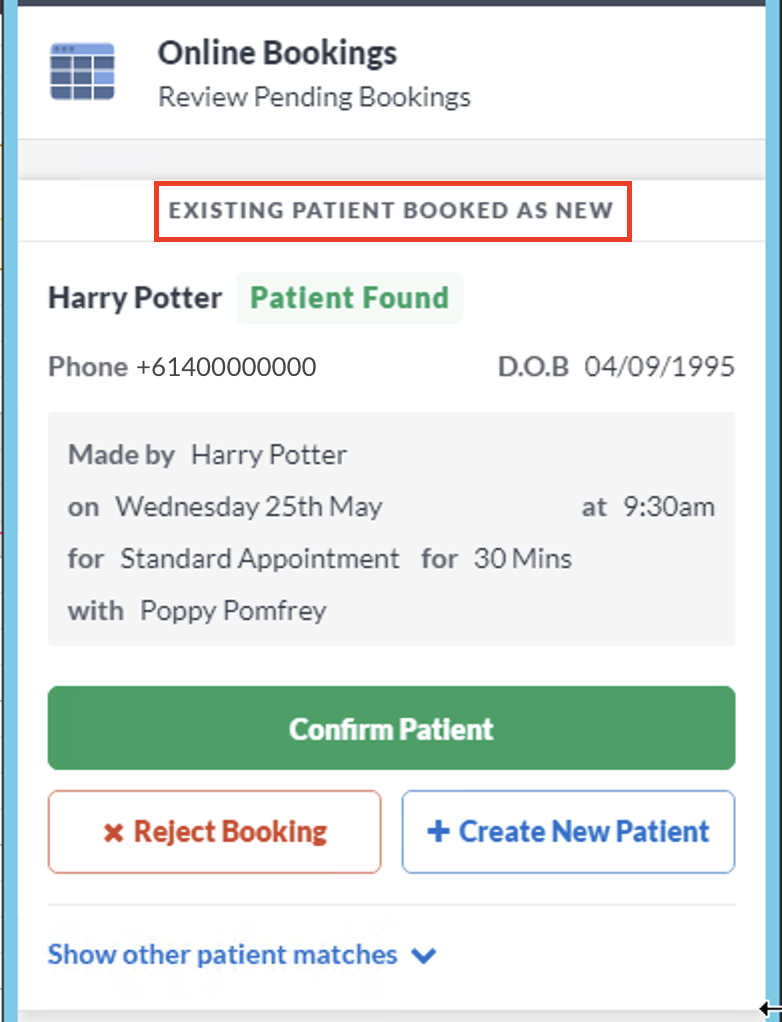Click the Online Bookings panel title
The width and height of the screenshot is (782, 1022).
point(277,53)
